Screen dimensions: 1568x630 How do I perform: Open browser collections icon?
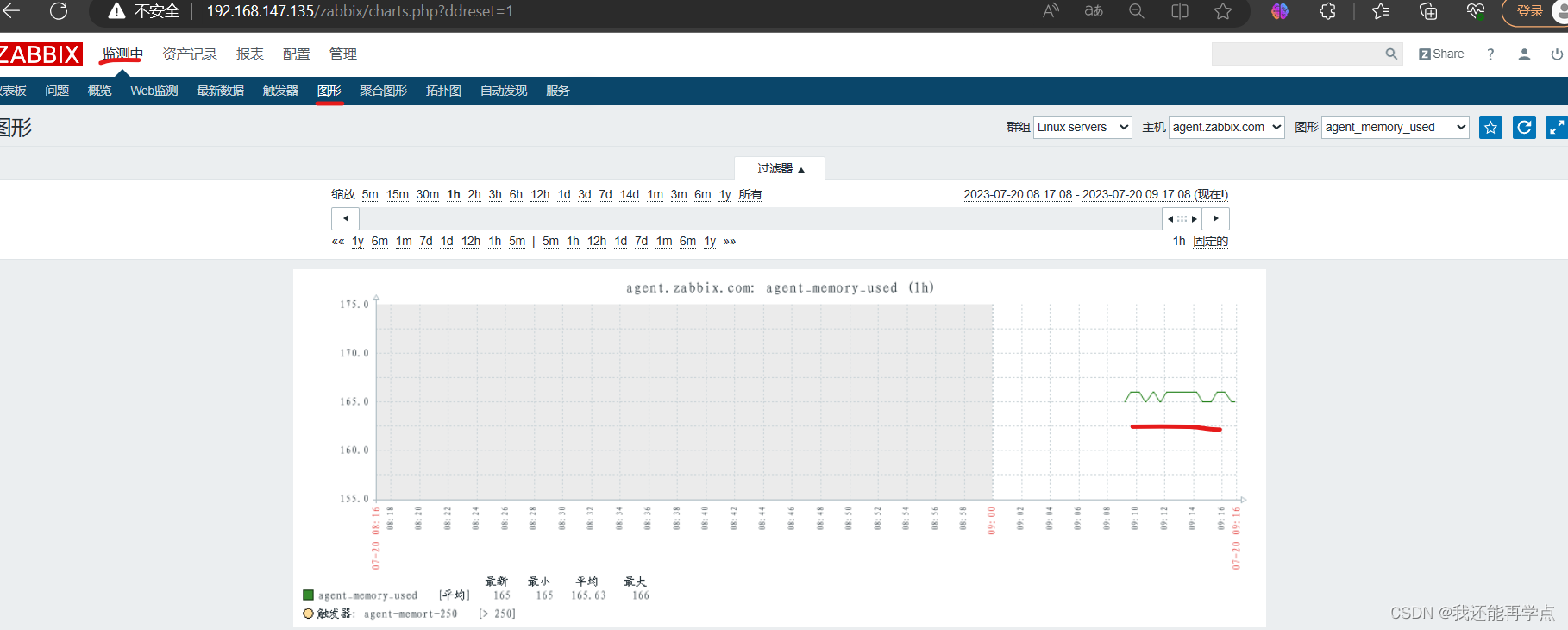tap(1428, 11)
